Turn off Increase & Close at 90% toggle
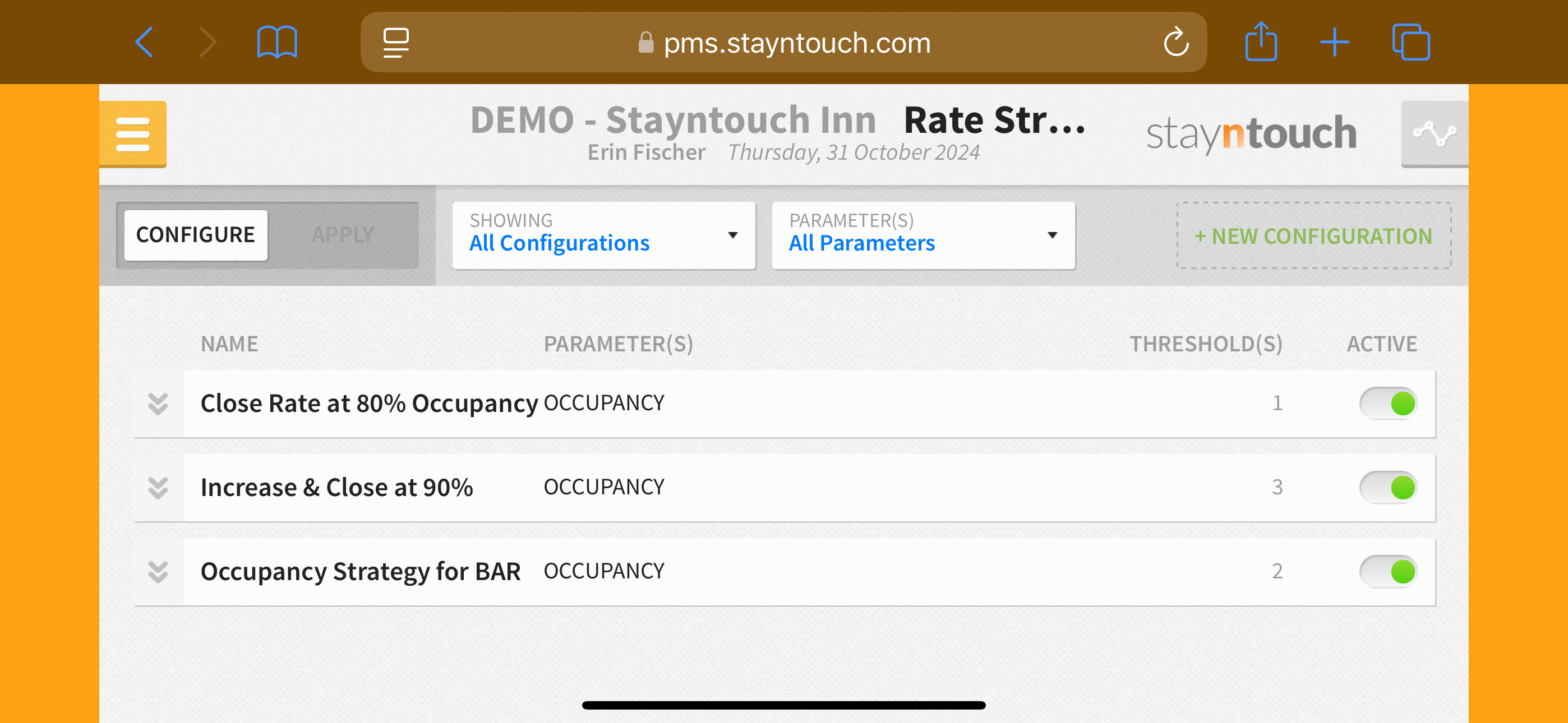This screenshot has width=1568, height=723. (1388, 487)
